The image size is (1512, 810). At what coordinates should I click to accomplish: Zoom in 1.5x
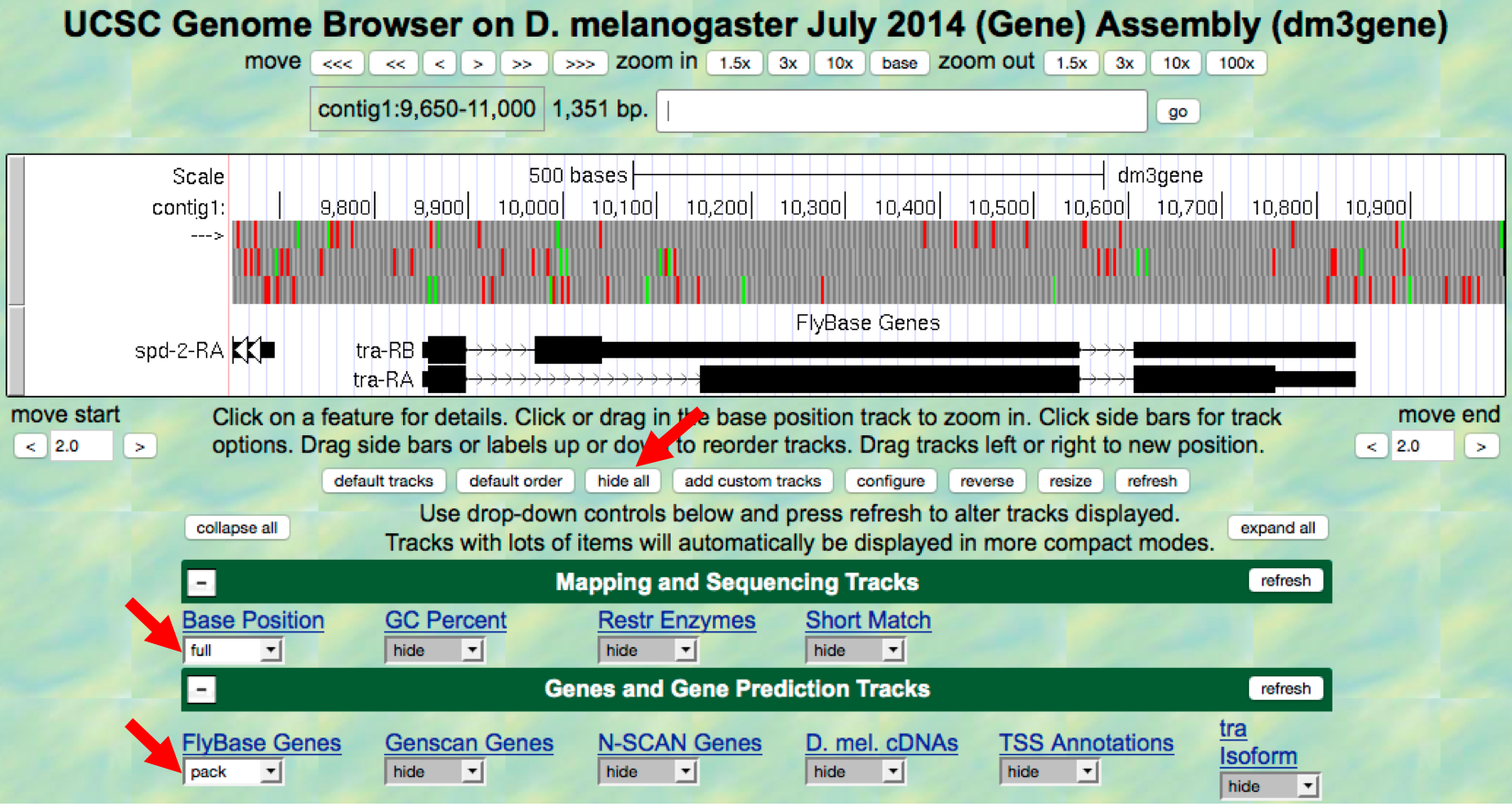pos(734,63)
